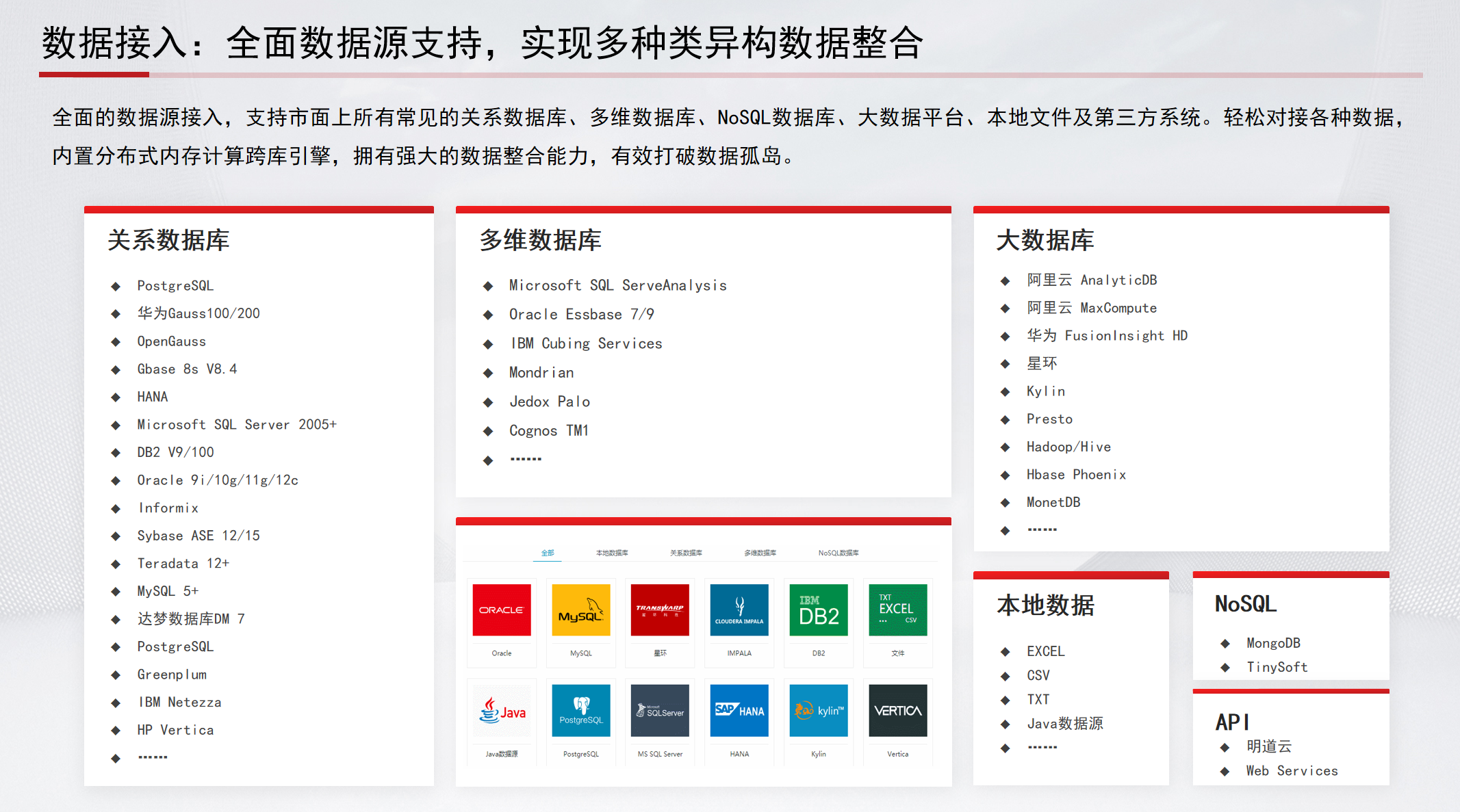1460x812 pixels.
Task: Choose the Transwarp 星环 data source icon
Action: [660, 610]
